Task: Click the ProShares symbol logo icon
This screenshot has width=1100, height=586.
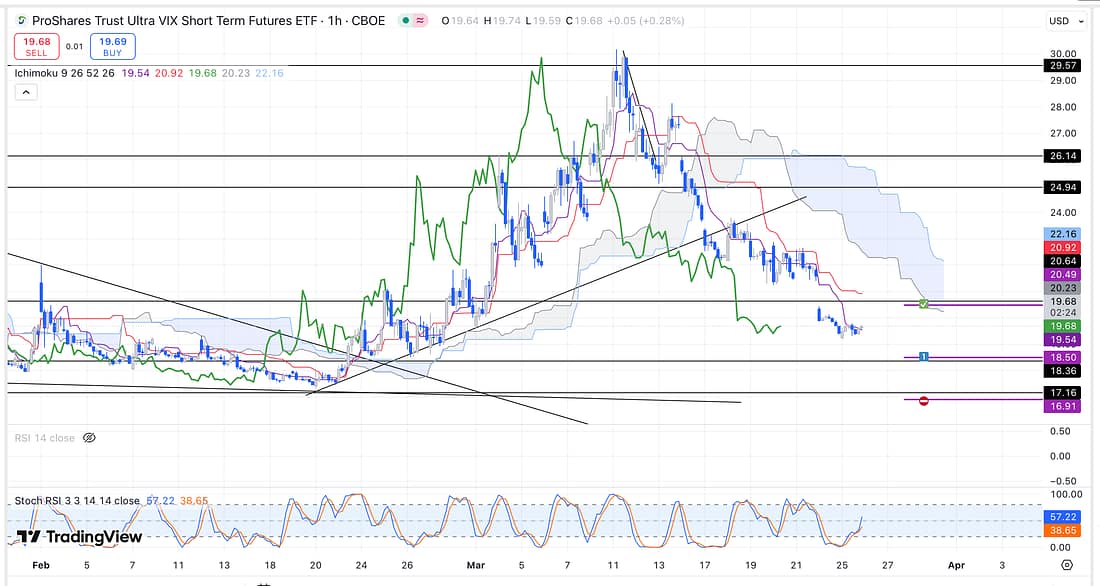Action: coord(21,20)
